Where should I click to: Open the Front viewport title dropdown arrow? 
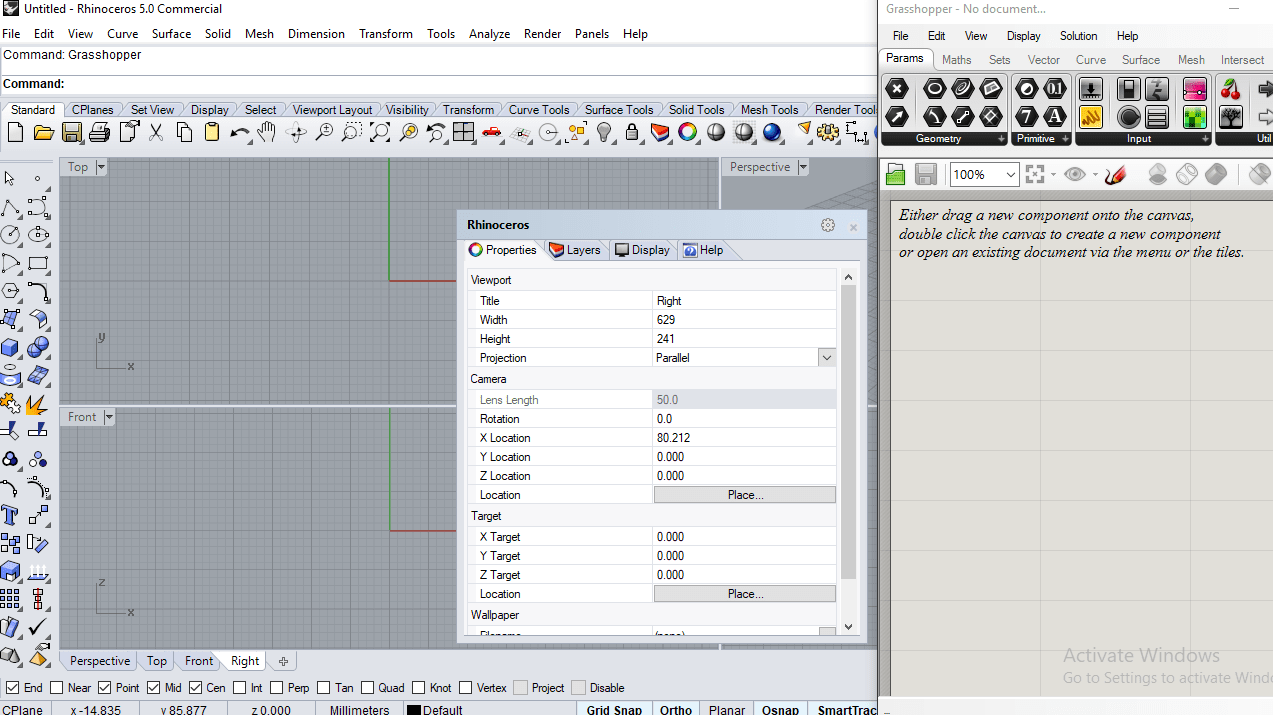[109, 417]
